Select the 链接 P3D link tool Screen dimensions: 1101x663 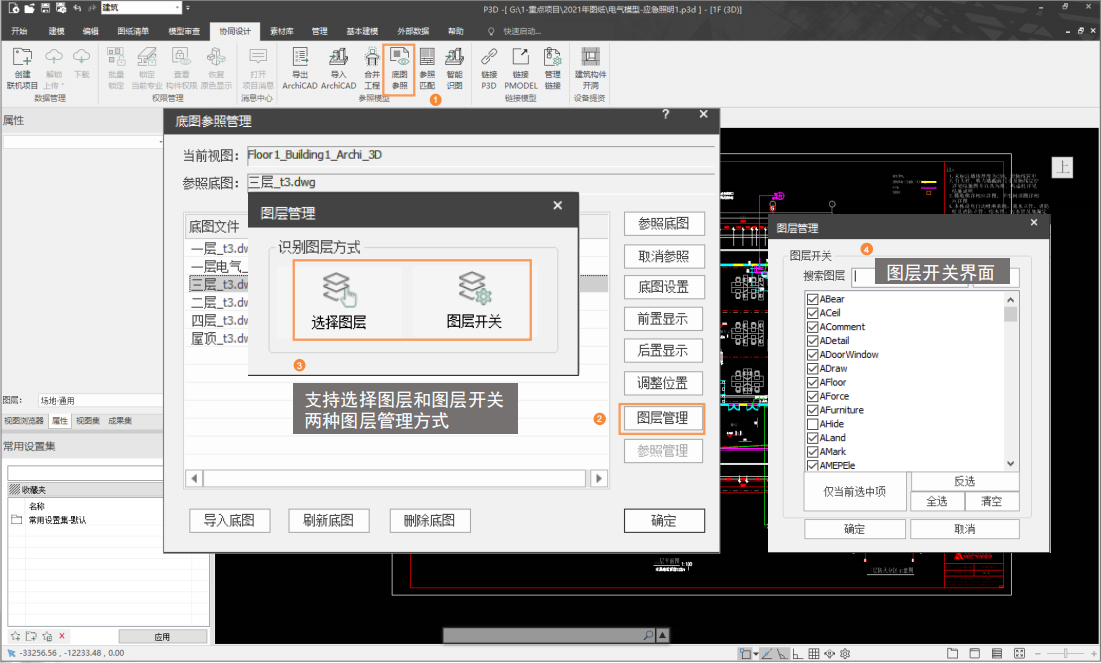489,68
